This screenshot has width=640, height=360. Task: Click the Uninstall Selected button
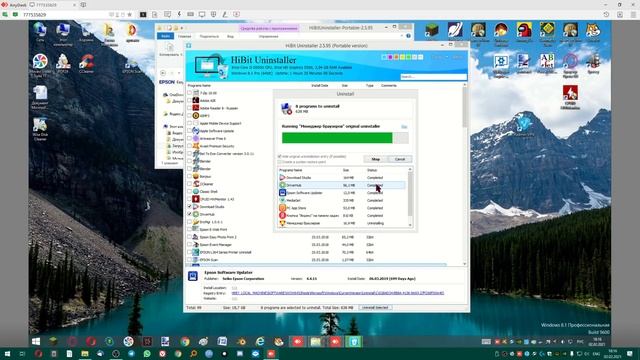coord(376,307)
